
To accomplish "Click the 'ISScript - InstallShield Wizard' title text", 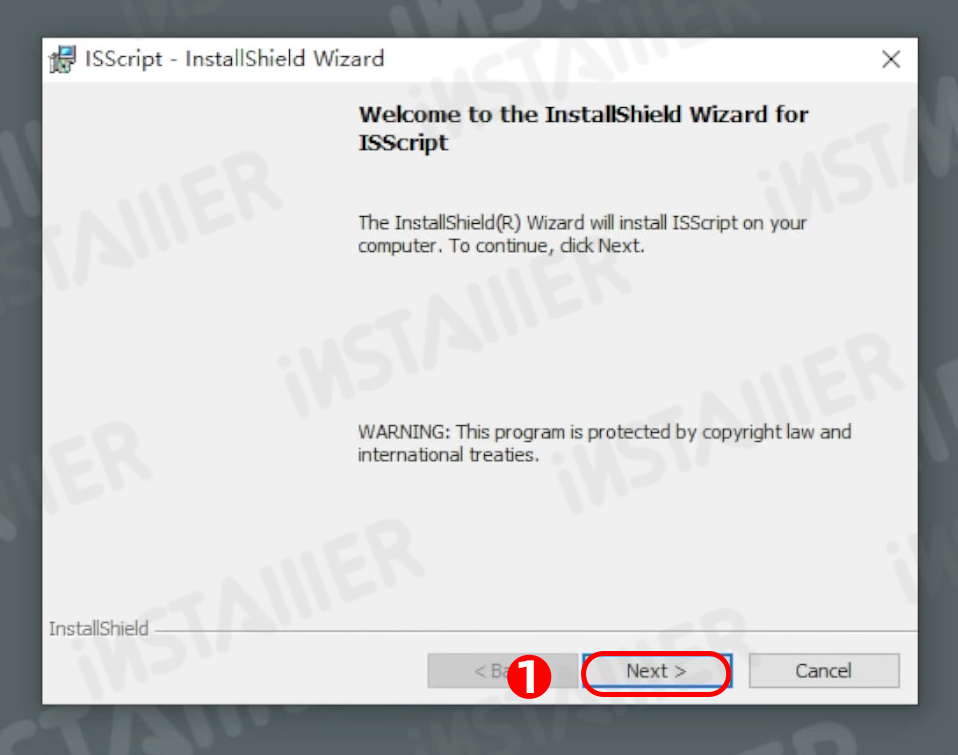I will [x=235, y=59].
